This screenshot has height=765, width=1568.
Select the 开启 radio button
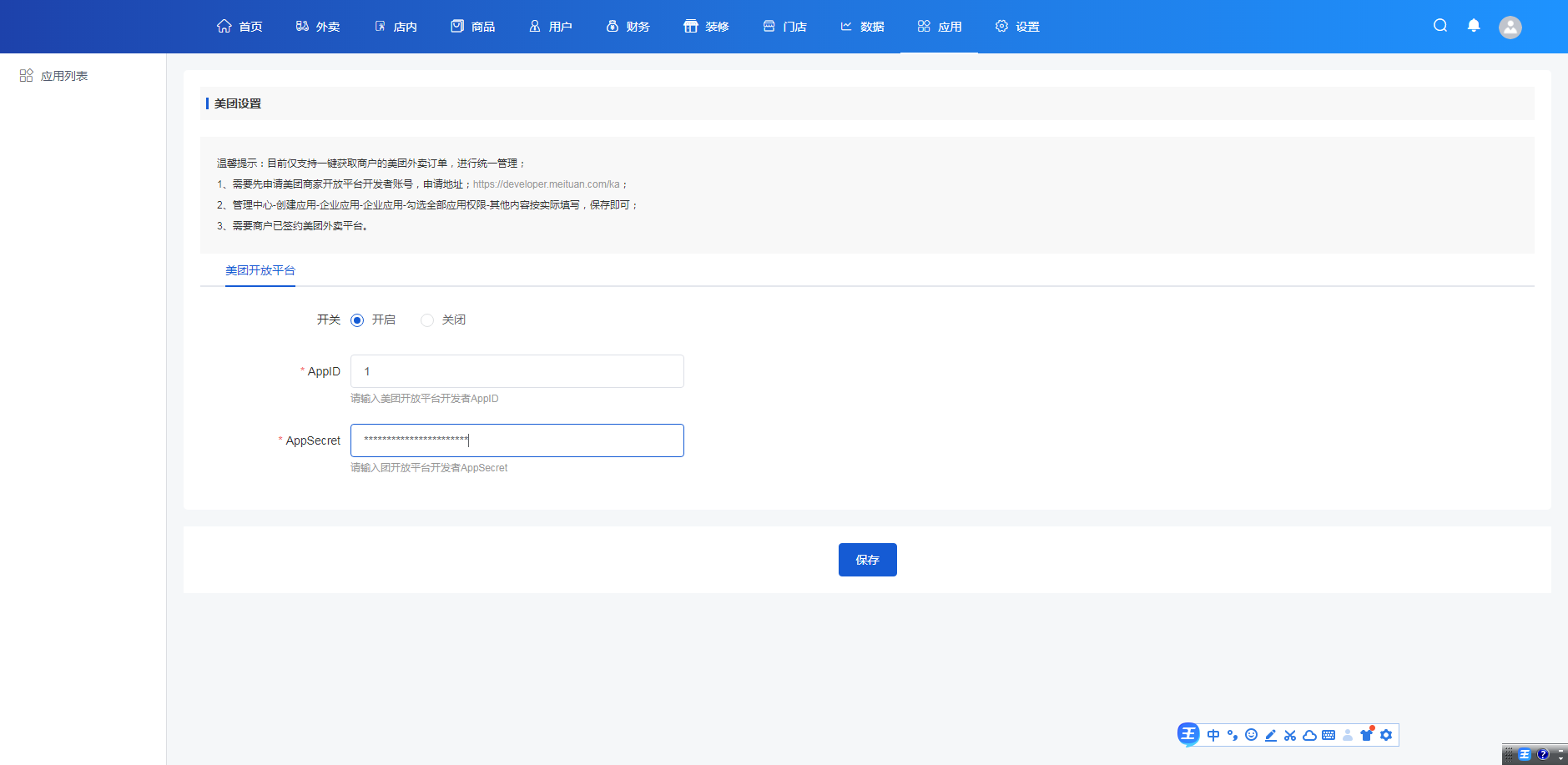coord(357,320)
